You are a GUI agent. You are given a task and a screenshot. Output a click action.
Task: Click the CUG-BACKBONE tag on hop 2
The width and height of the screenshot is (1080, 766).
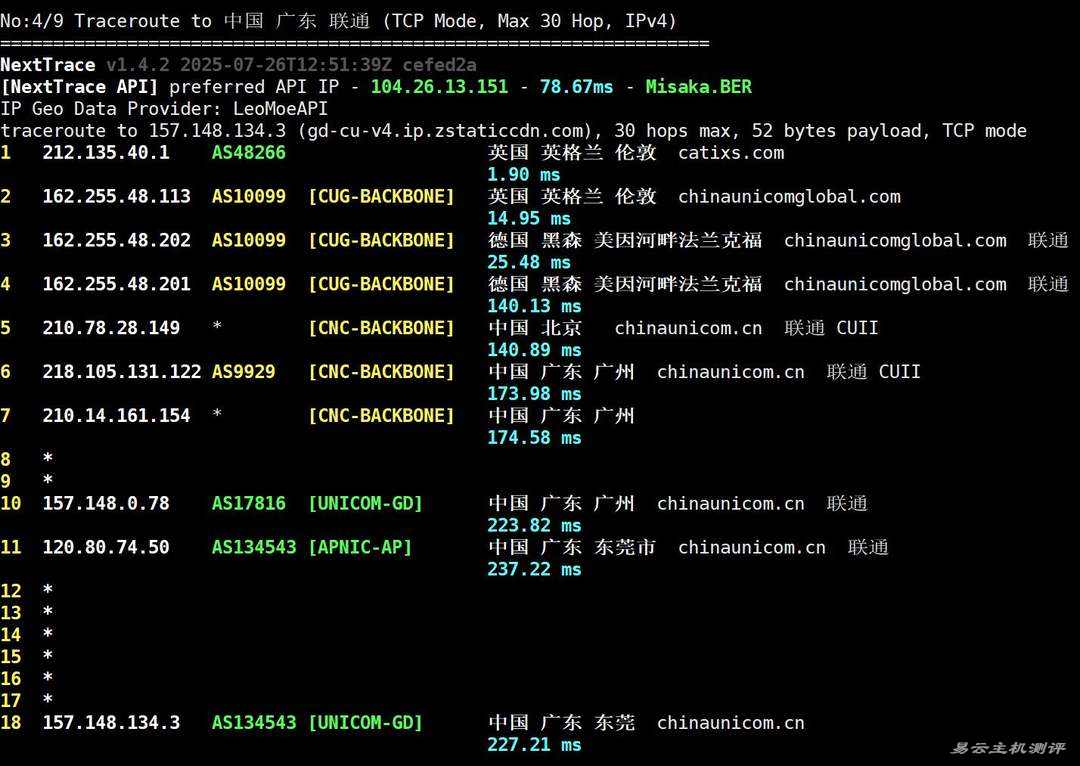381,196
